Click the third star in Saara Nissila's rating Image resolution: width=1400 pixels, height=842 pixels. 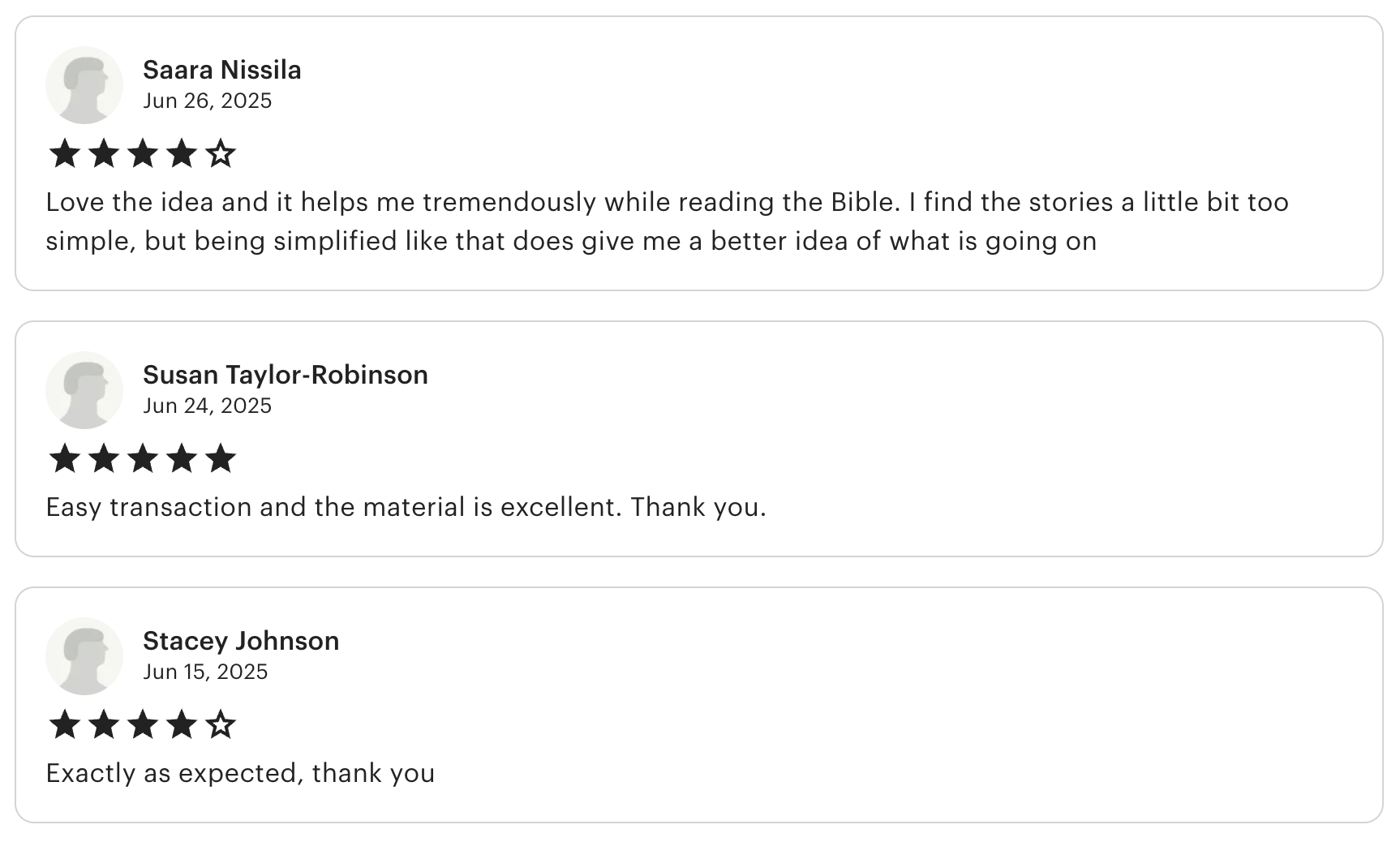[x=143, y=153]
